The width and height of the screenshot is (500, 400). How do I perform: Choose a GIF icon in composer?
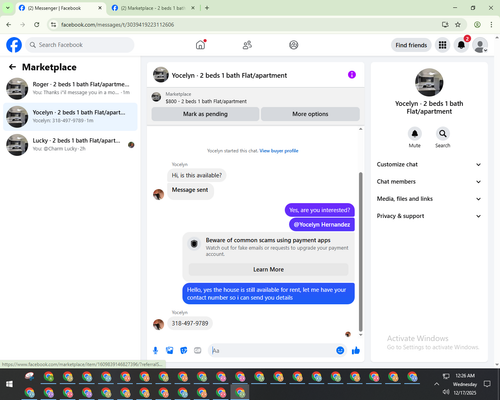[198, 350]
